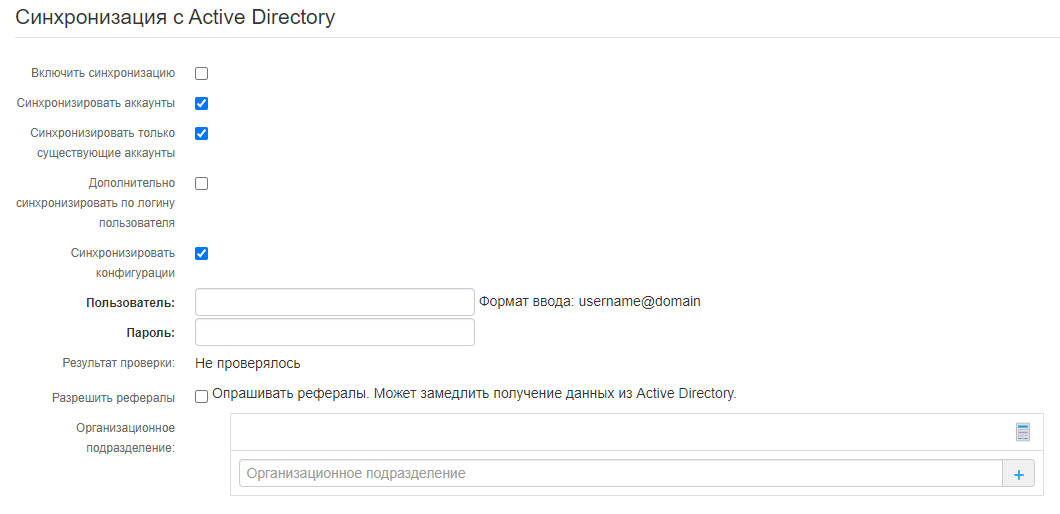
Task: Click the 'Разрешить рефералы' label
Action: [x=114, y=397]
